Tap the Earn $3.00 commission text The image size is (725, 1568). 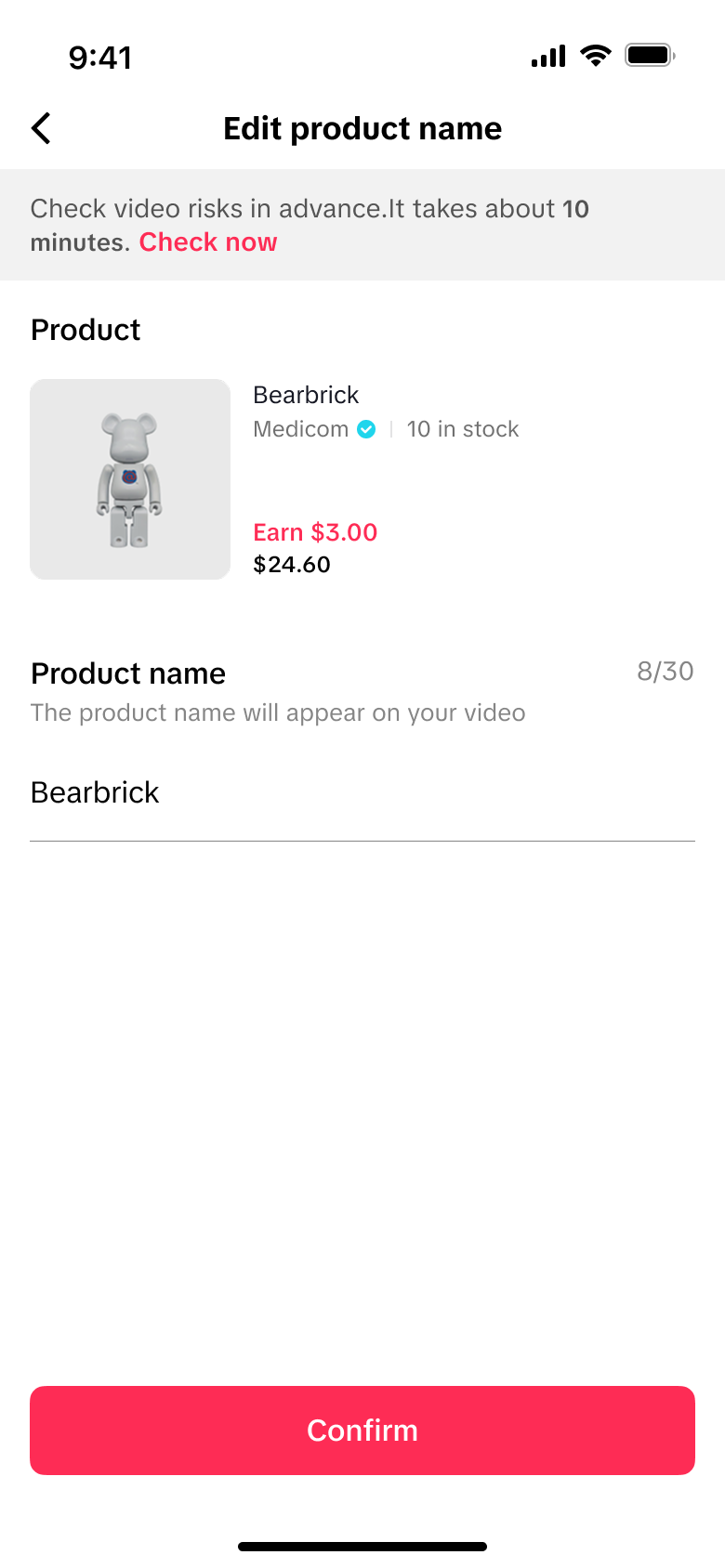(315, 532)
